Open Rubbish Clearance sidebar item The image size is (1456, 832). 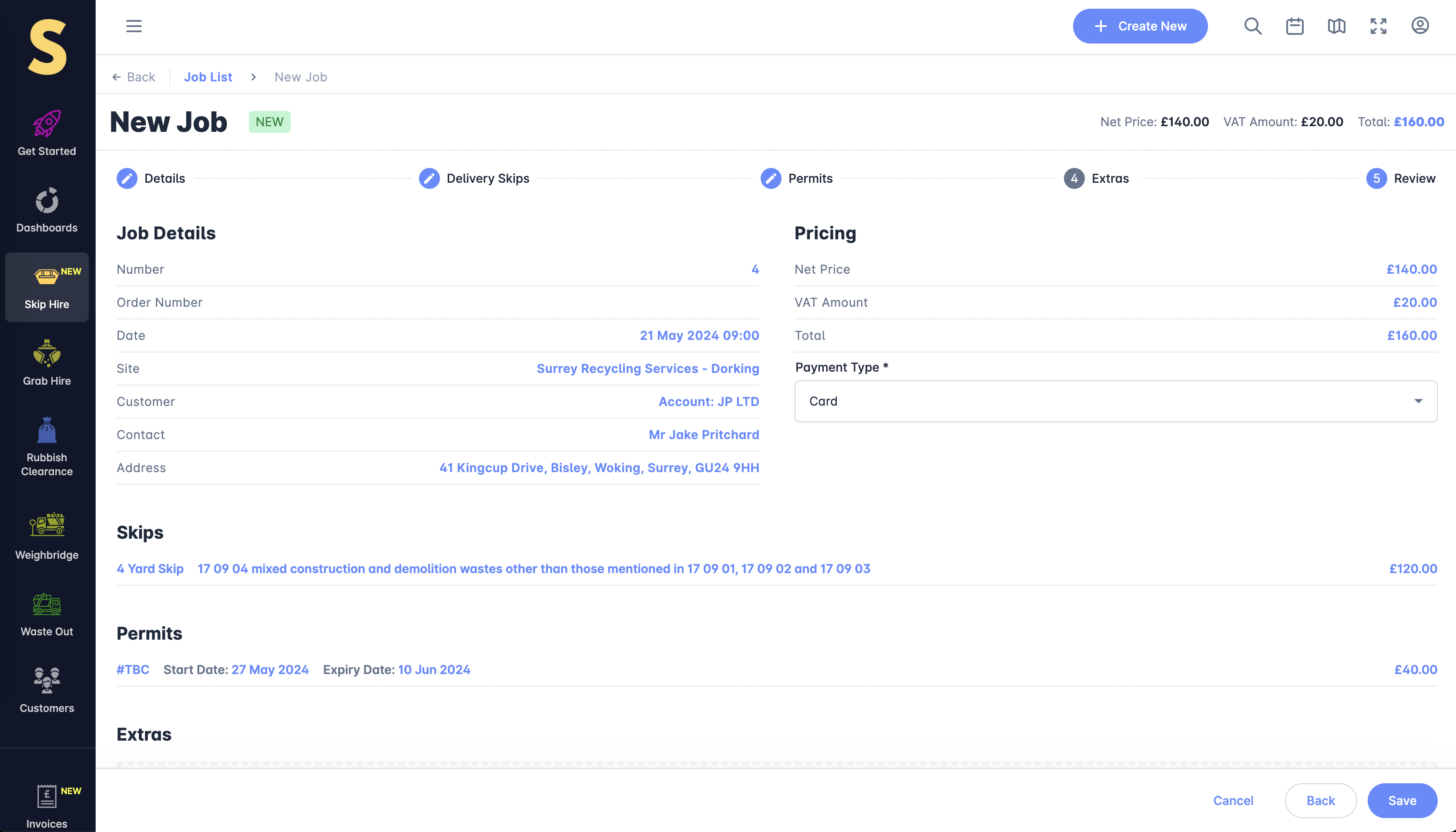click(47, 447)
